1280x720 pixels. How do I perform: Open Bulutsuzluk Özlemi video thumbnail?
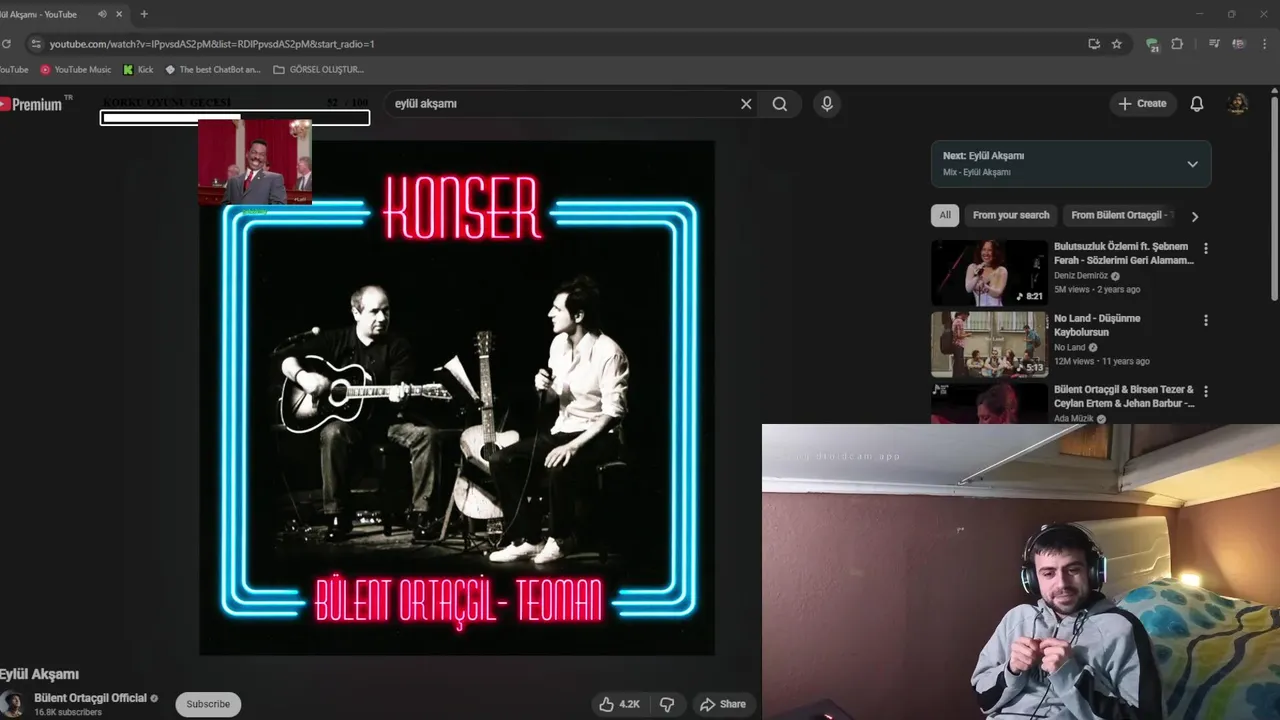tap(989, 272)
